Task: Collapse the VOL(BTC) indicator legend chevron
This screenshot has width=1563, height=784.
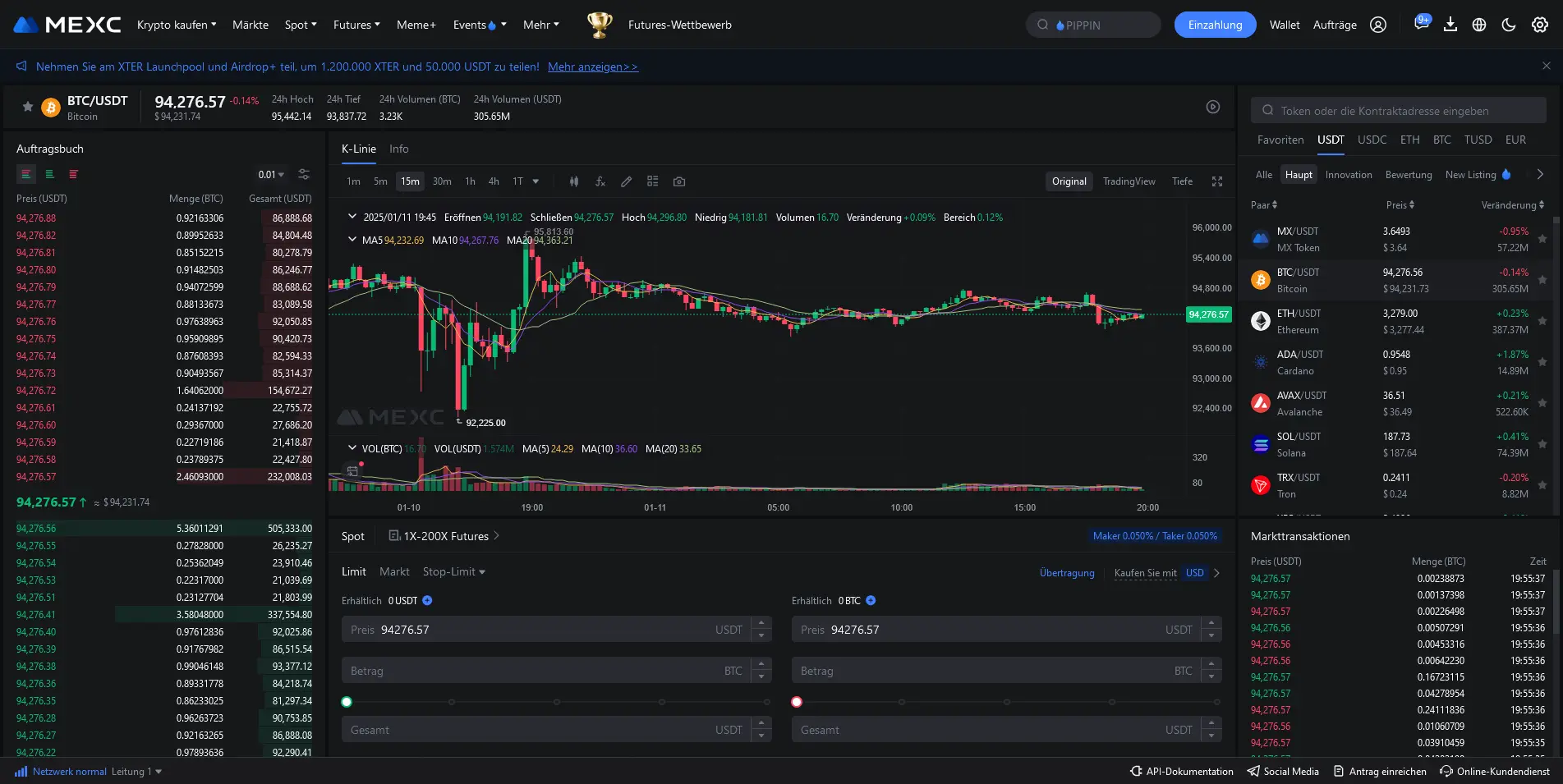Action: [x=352, y=448]
